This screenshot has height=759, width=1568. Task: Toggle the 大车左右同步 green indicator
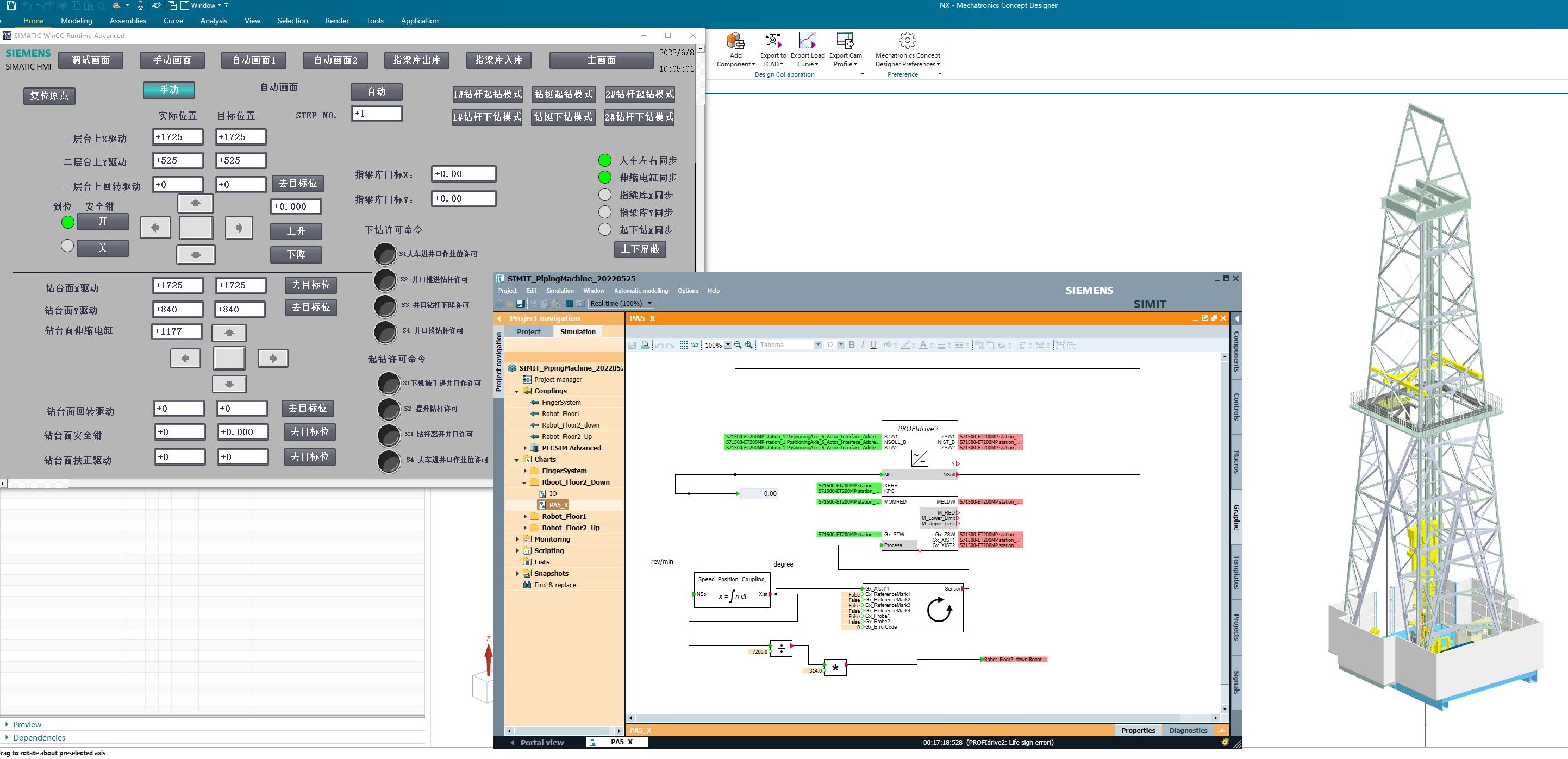[604, 161]
